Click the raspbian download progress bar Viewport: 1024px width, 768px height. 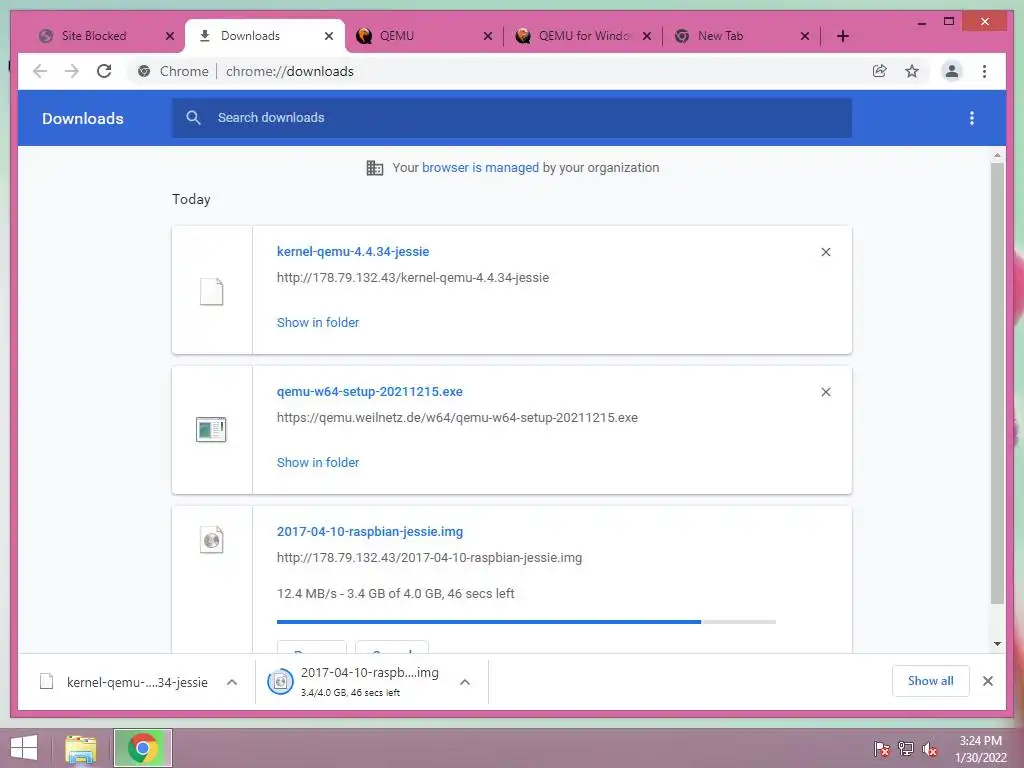tap(526, 622)
